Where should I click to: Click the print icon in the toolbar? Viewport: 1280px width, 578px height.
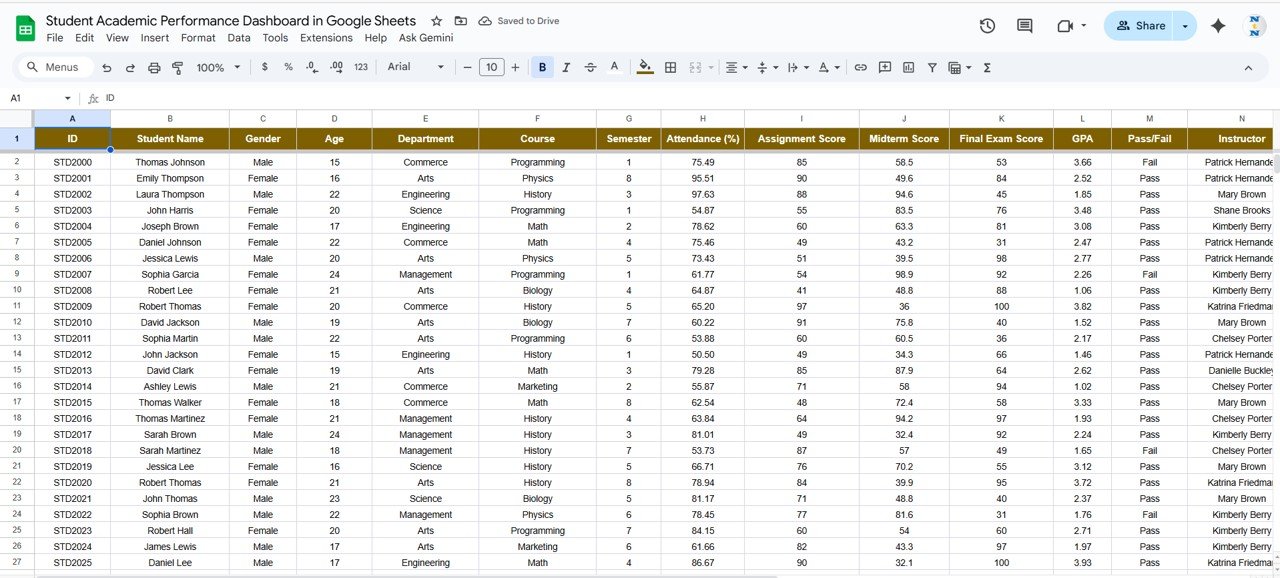point(154,67)
